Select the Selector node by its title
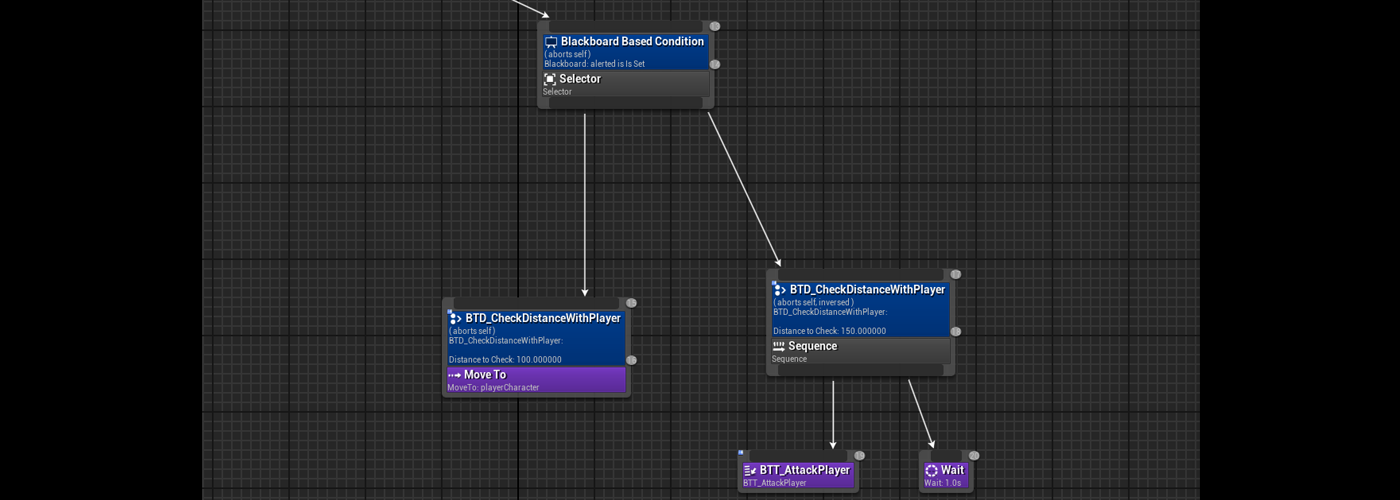 580,79
